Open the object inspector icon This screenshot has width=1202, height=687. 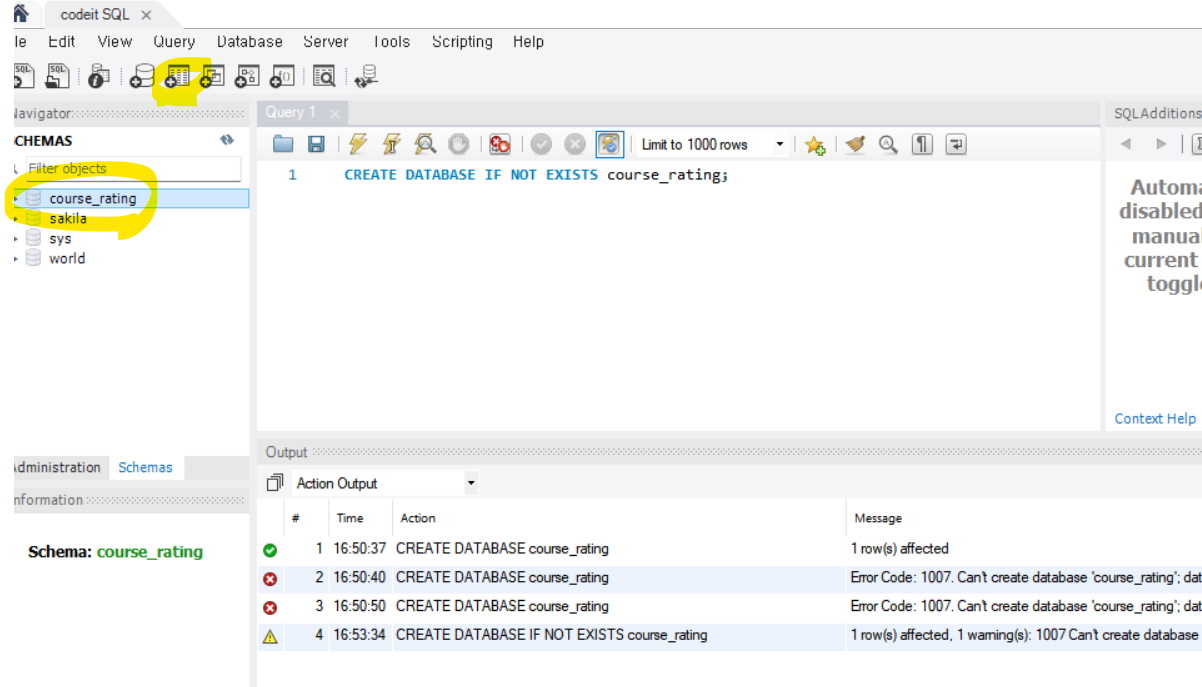tap(99, 76)
